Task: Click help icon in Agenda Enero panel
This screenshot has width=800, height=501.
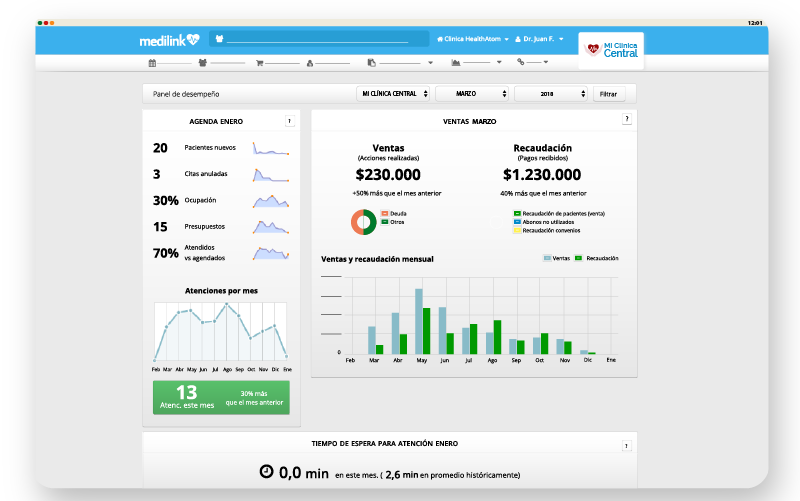Action: (x=290, y=121)
